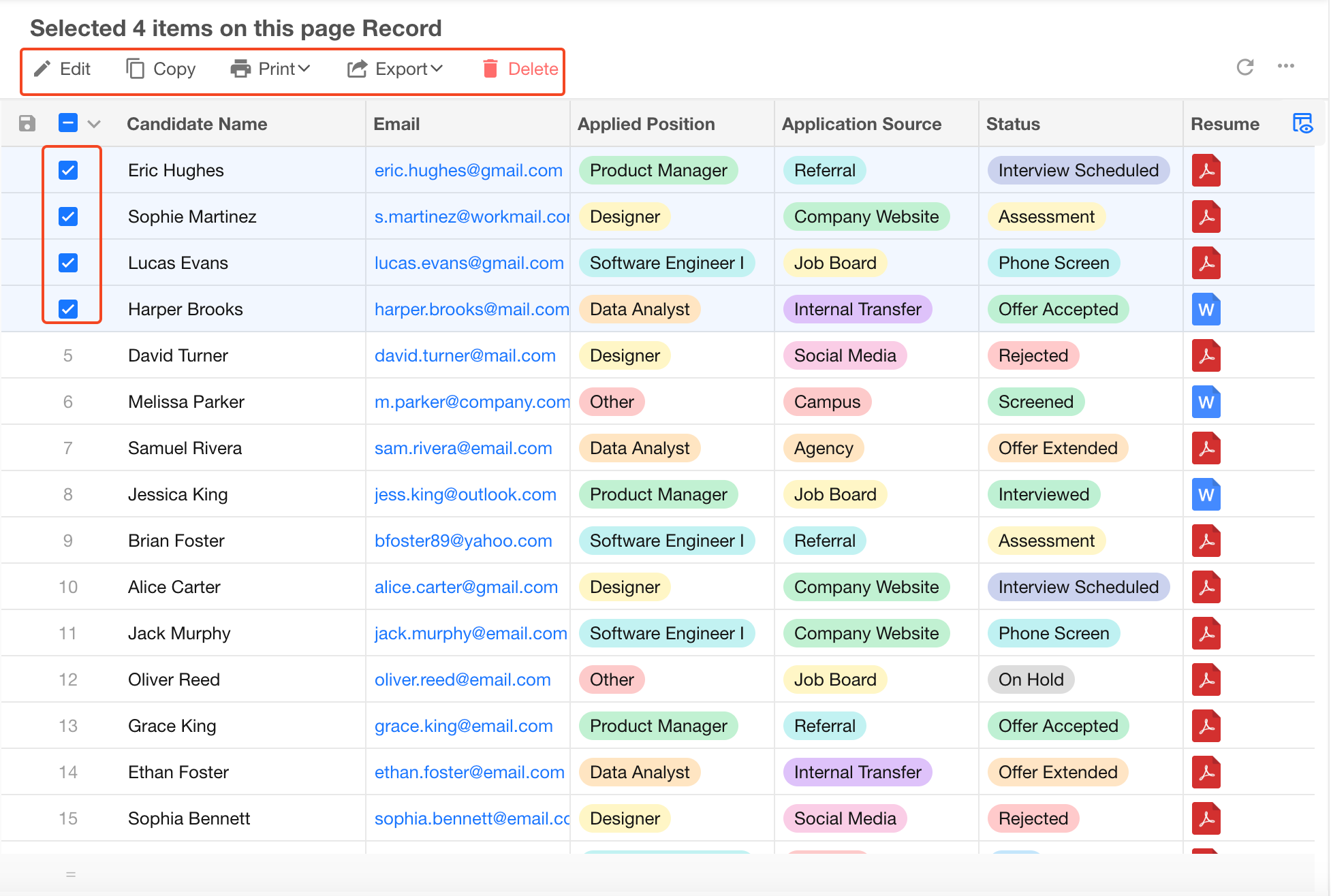Click Lucas Evans's Phone Screen status tag
This screenshot has width=1331, height=896.
coord(1054,263)
